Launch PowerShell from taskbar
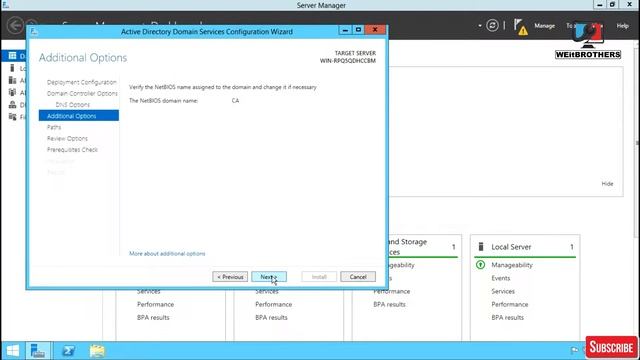Screen dimensions: 640x360 click(68, 351)
